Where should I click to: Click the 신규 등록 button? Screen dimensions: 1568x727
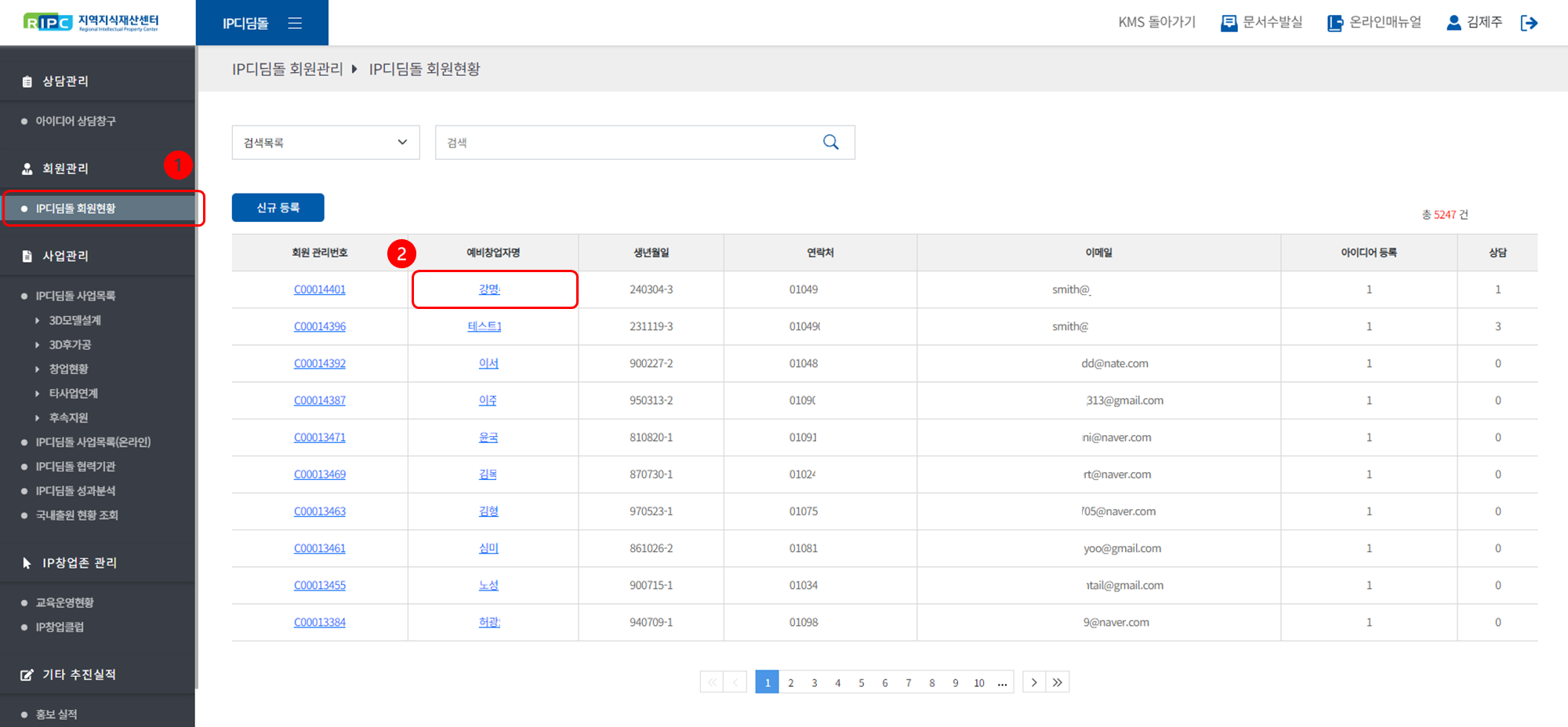tap(278, 208)
